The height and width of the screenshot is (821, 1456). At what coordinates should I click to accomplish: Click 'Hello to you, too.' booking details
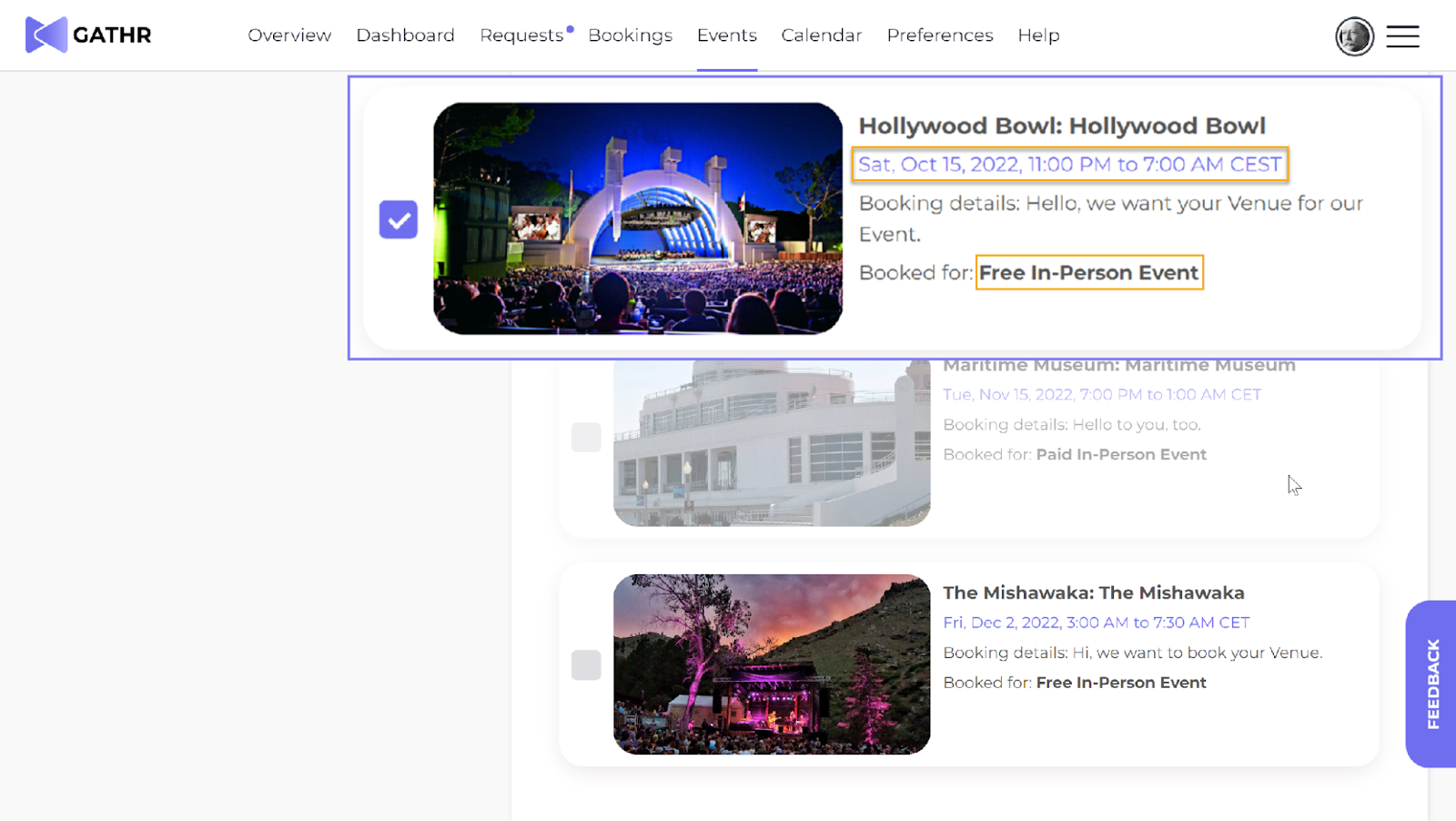[x=1137, y=424]
